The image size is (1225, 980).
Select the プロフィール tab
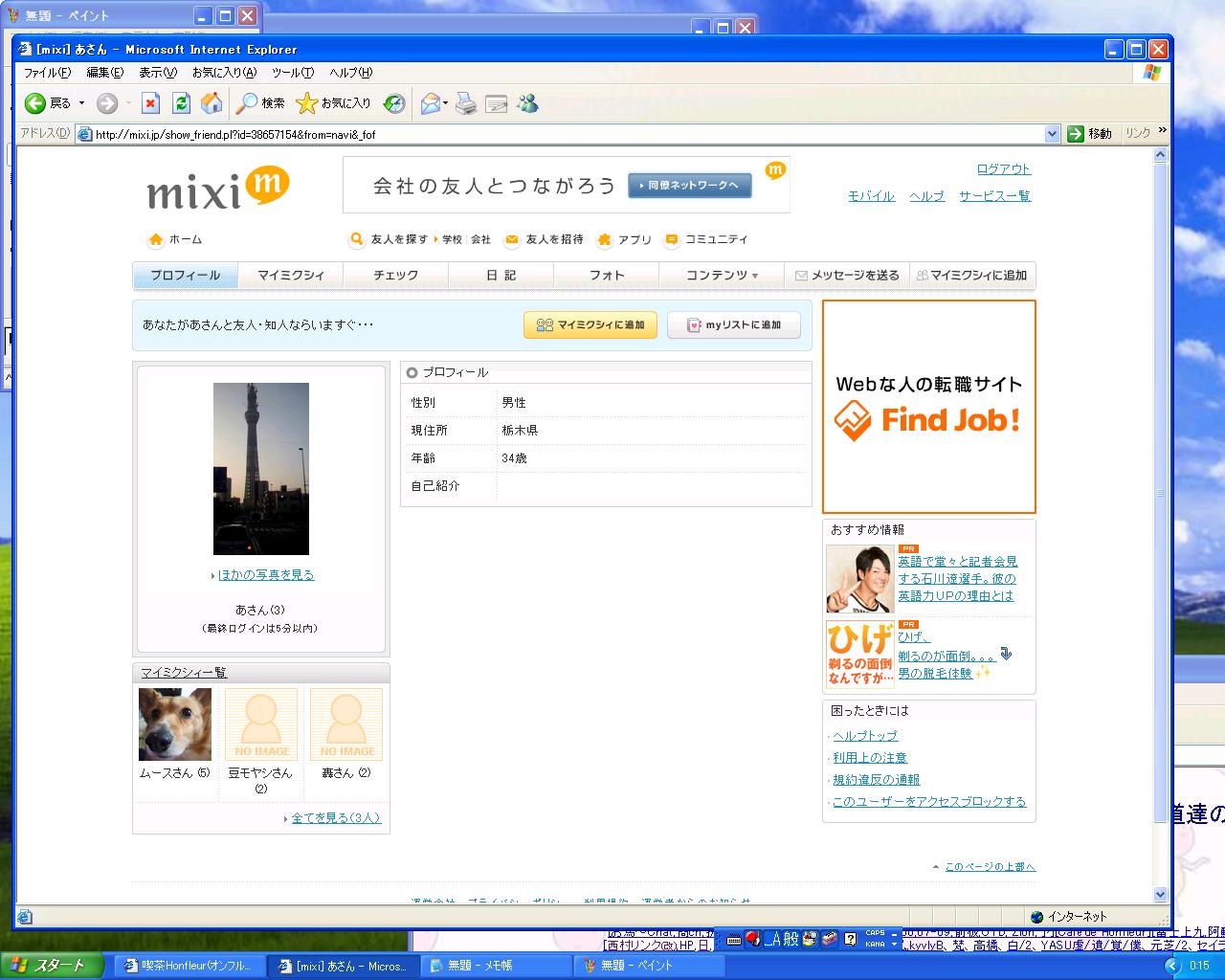(x=185, y=276)
